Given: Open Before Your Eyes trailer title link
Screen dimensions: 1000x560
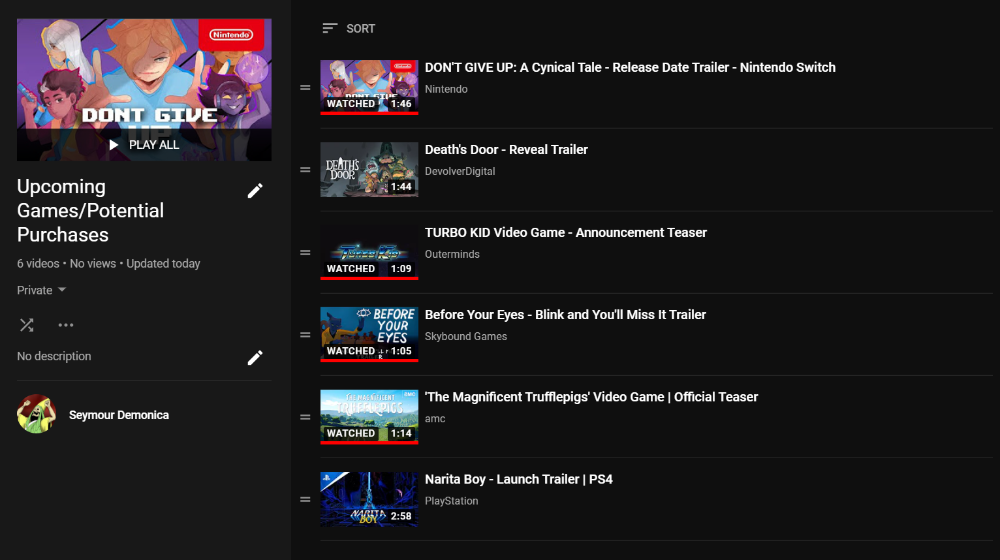Looking at the screenshot, I should point(565,315).
